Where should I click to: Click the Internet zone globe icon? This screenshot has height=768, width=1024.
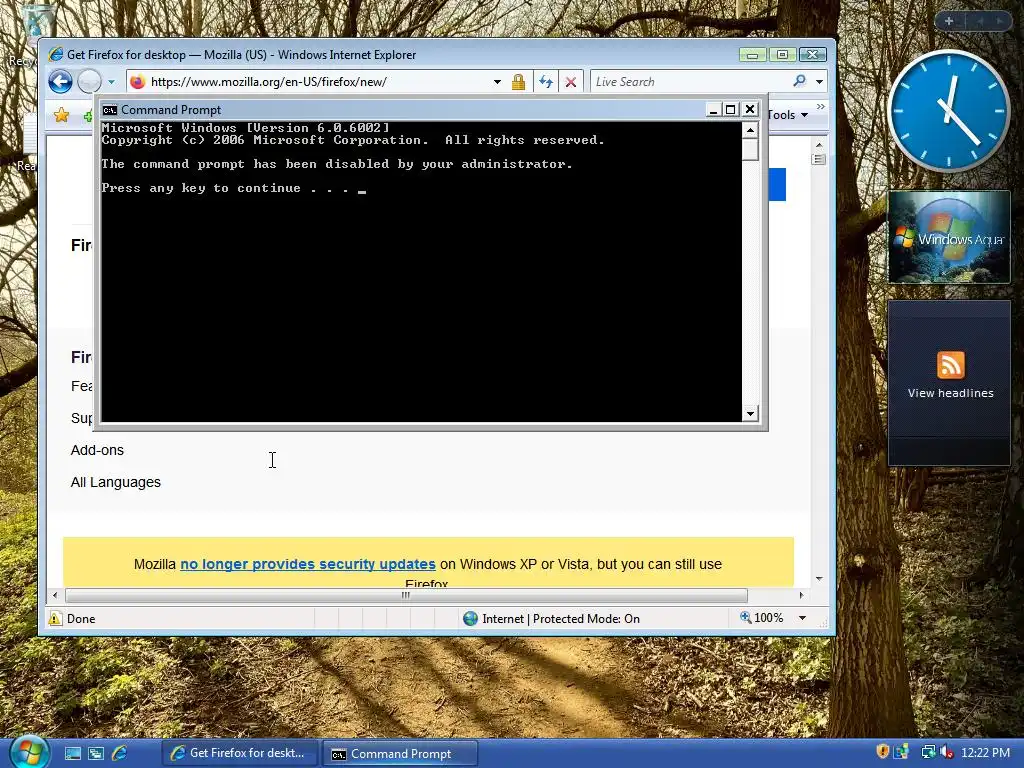tap(470, 618)
